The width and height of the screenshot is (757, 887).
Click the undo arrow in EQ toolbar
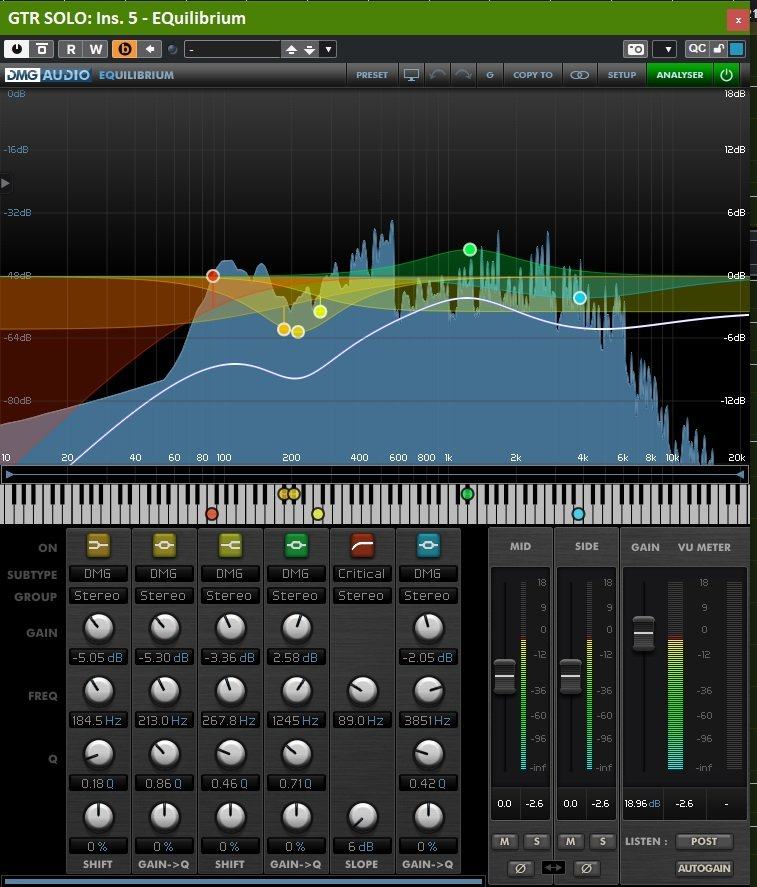point(438,75)
